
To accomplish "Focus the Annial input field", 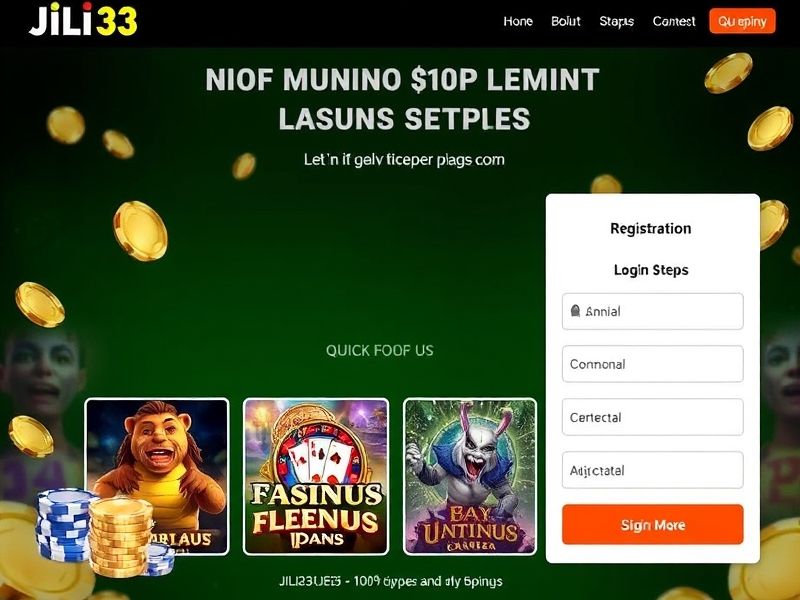I will 653,311.
